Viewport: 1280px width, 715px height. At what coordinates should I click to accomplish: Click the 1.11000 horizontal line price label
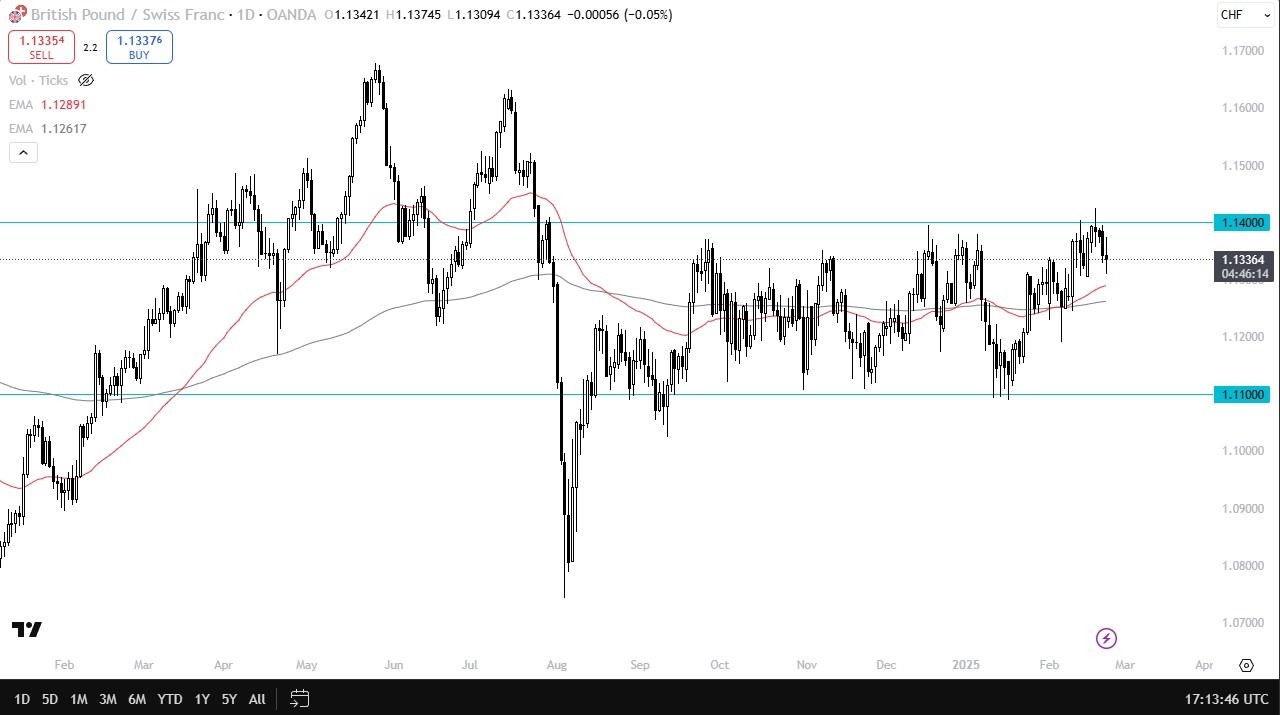click(1241, 395)
